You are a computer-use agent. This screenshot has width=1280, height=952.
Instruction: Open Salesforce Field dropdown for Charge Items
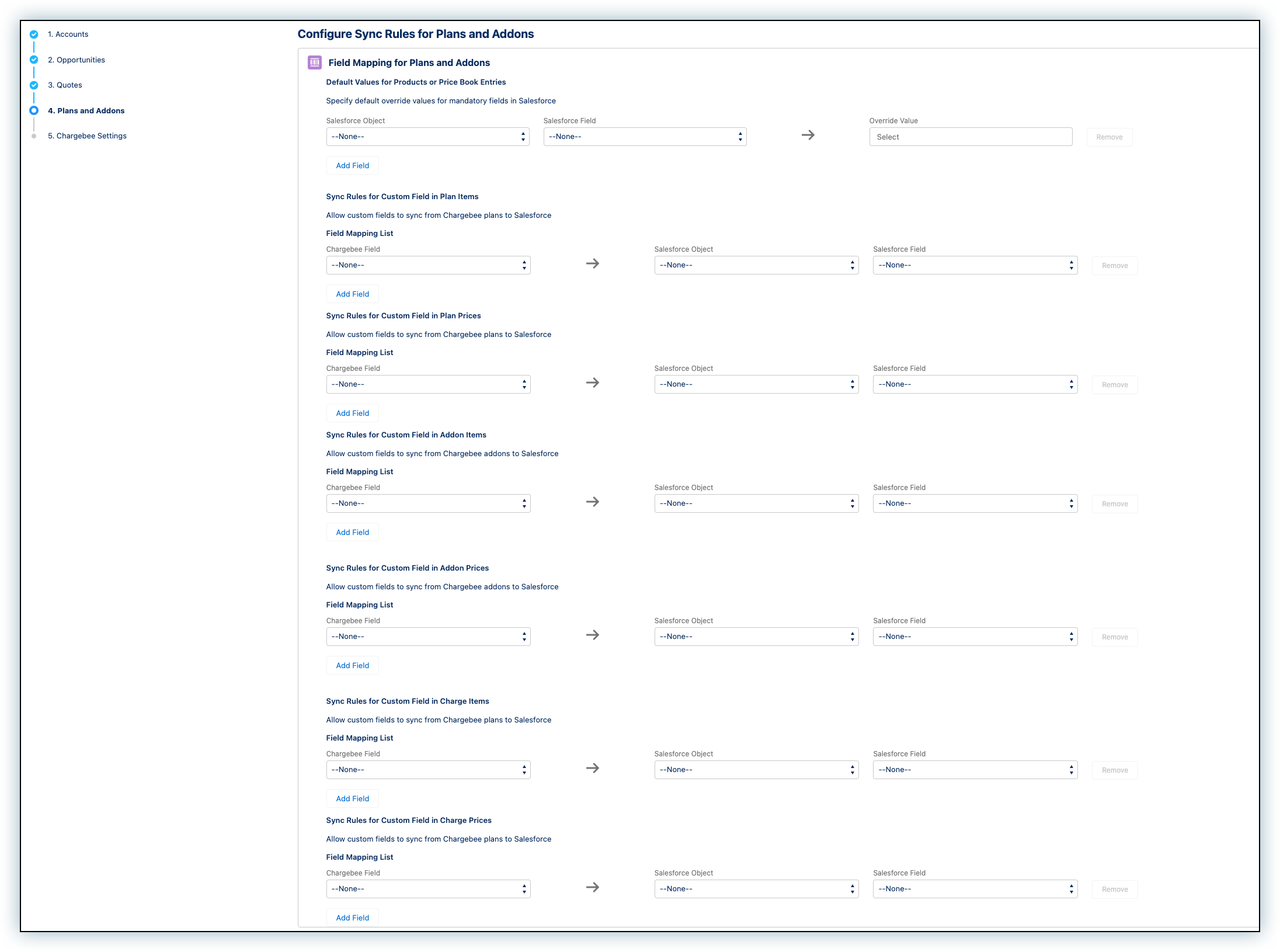tap(975, 770)
